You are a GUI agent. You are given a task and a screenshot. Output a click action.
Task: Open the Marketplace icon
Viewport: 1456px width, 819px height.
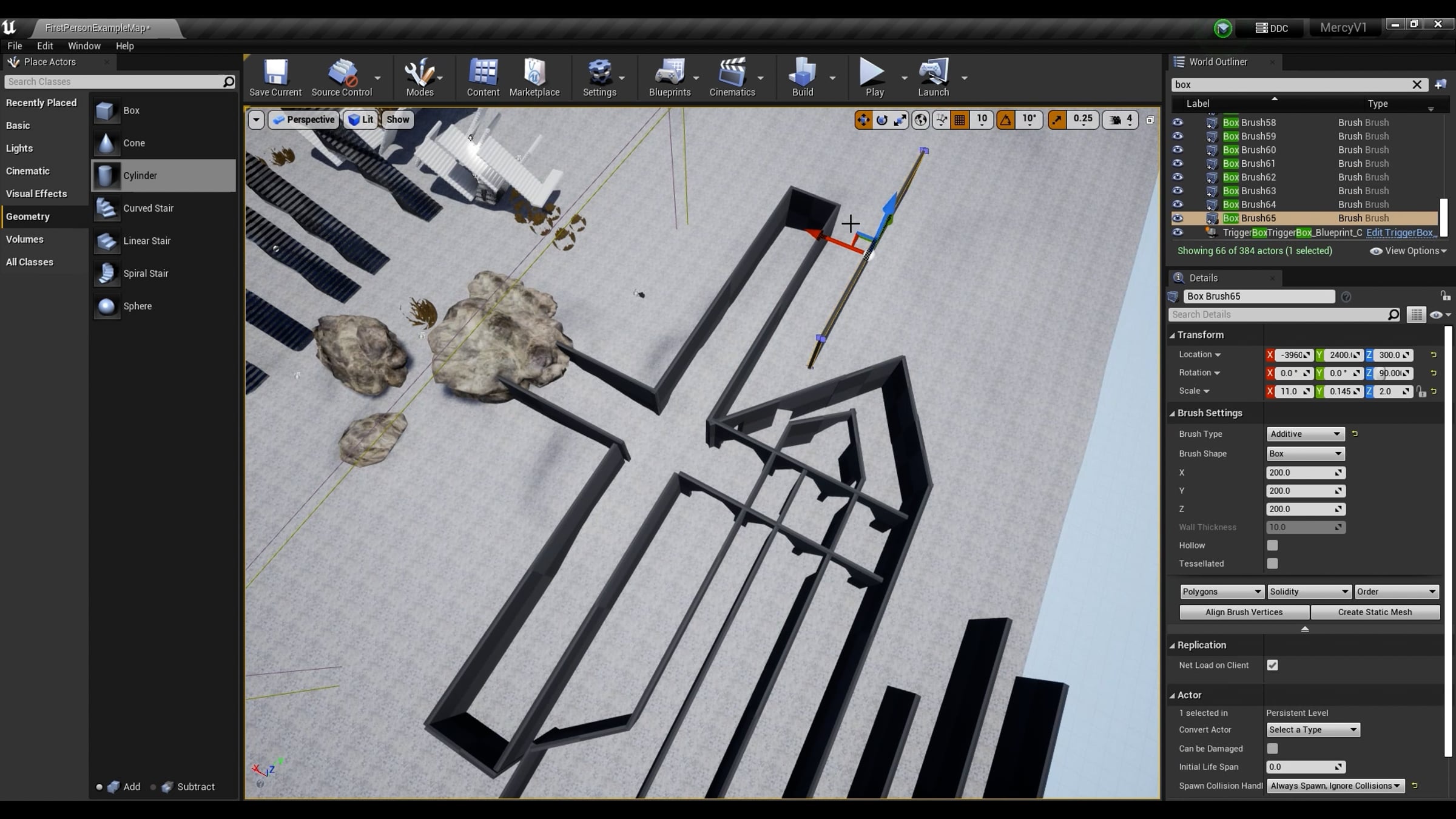[x=534, y=72]
